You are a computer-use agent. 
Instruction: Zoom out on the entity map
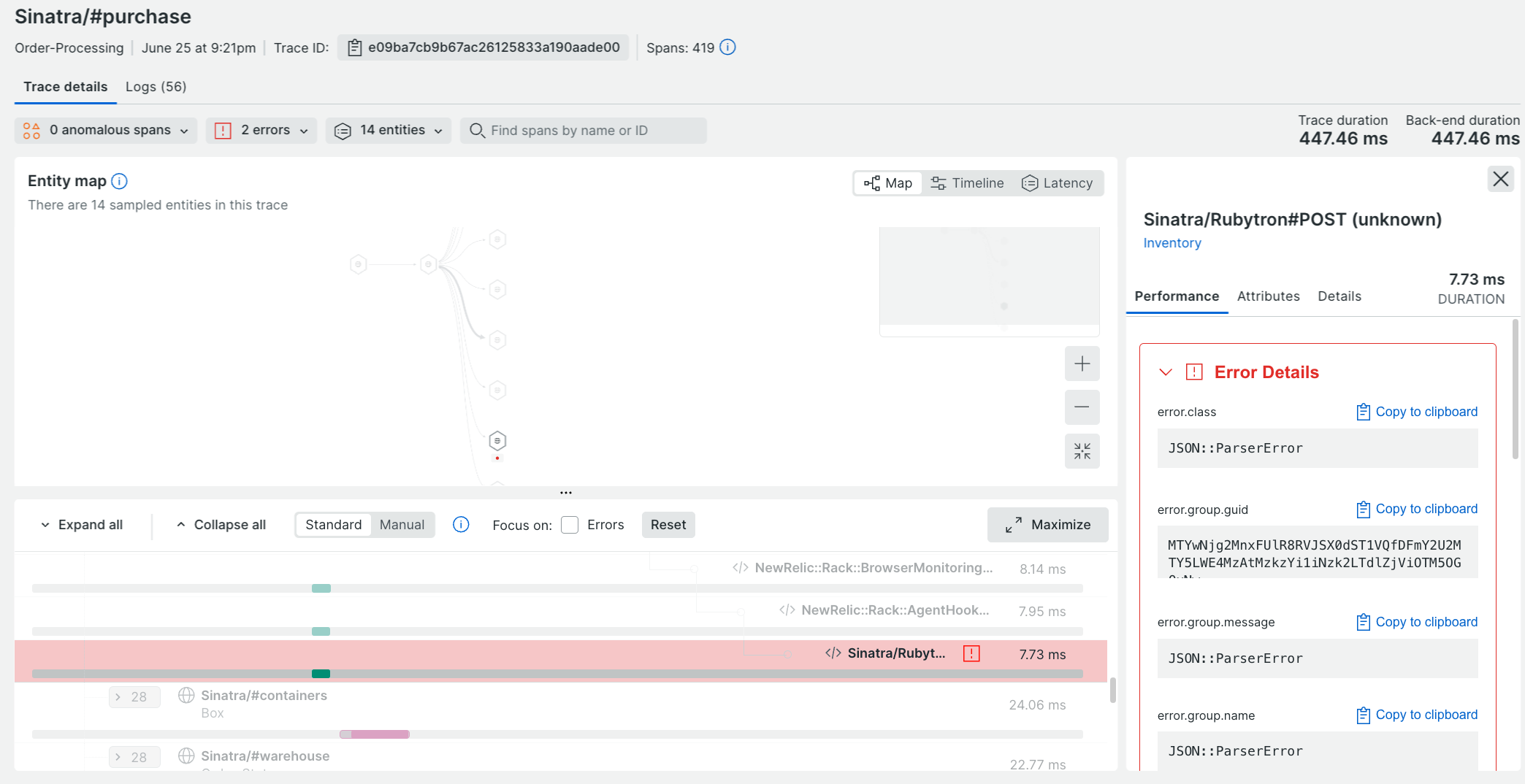coord(1082,407)
